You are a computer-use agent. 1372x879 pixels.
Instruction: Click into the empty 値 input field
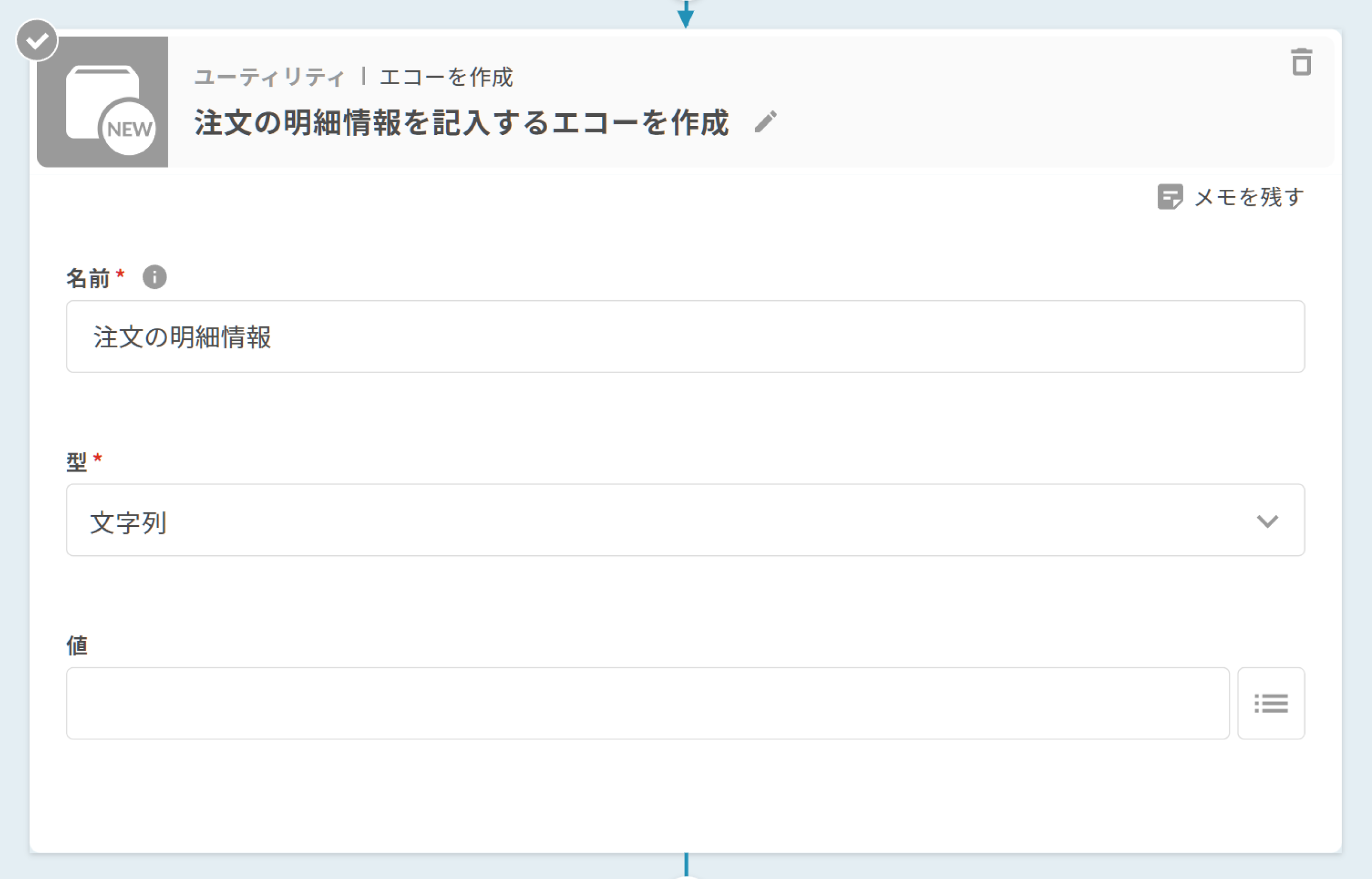[647, 703]
